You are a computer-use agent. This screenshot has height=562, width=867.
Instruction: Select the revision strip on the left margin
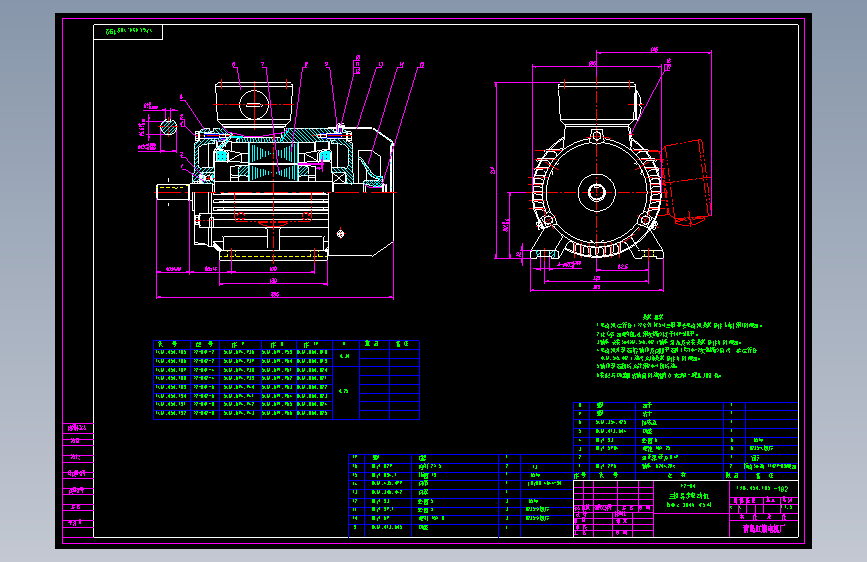[77, 482]
